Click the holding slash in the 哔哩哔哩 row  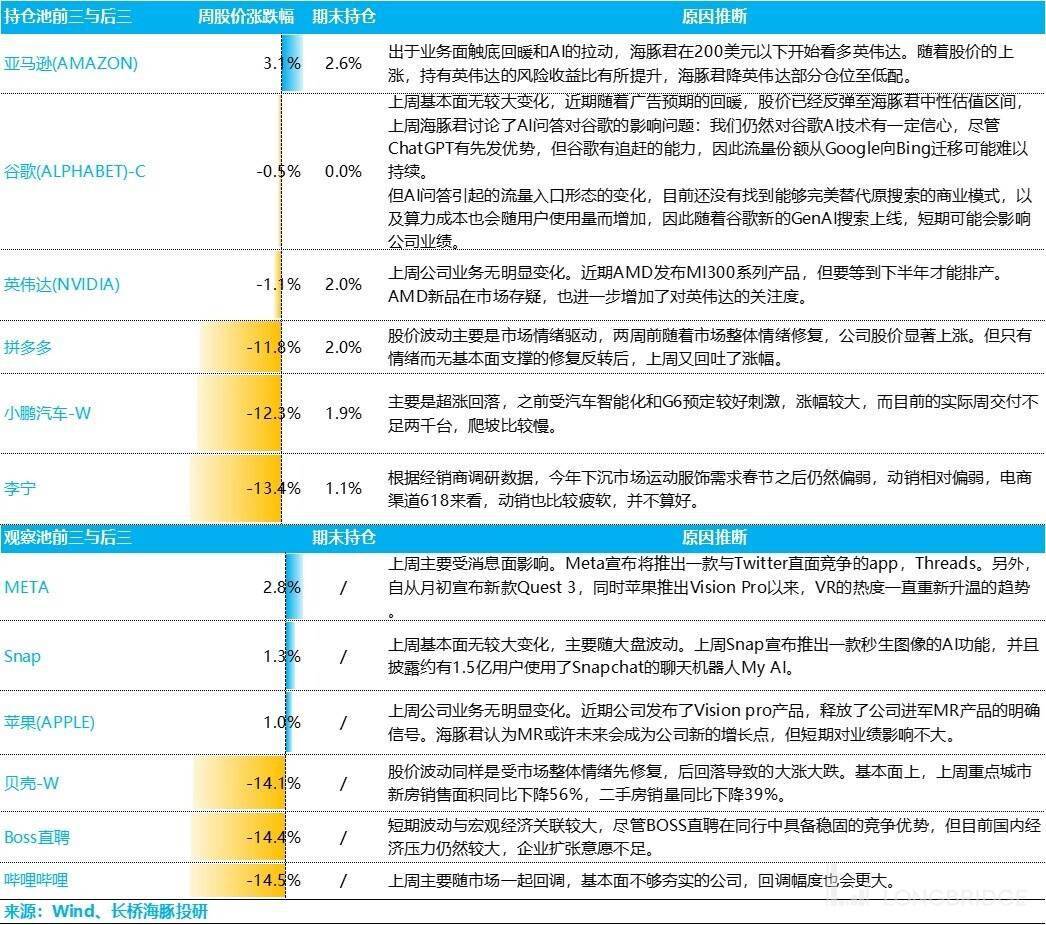click(344, 880)
